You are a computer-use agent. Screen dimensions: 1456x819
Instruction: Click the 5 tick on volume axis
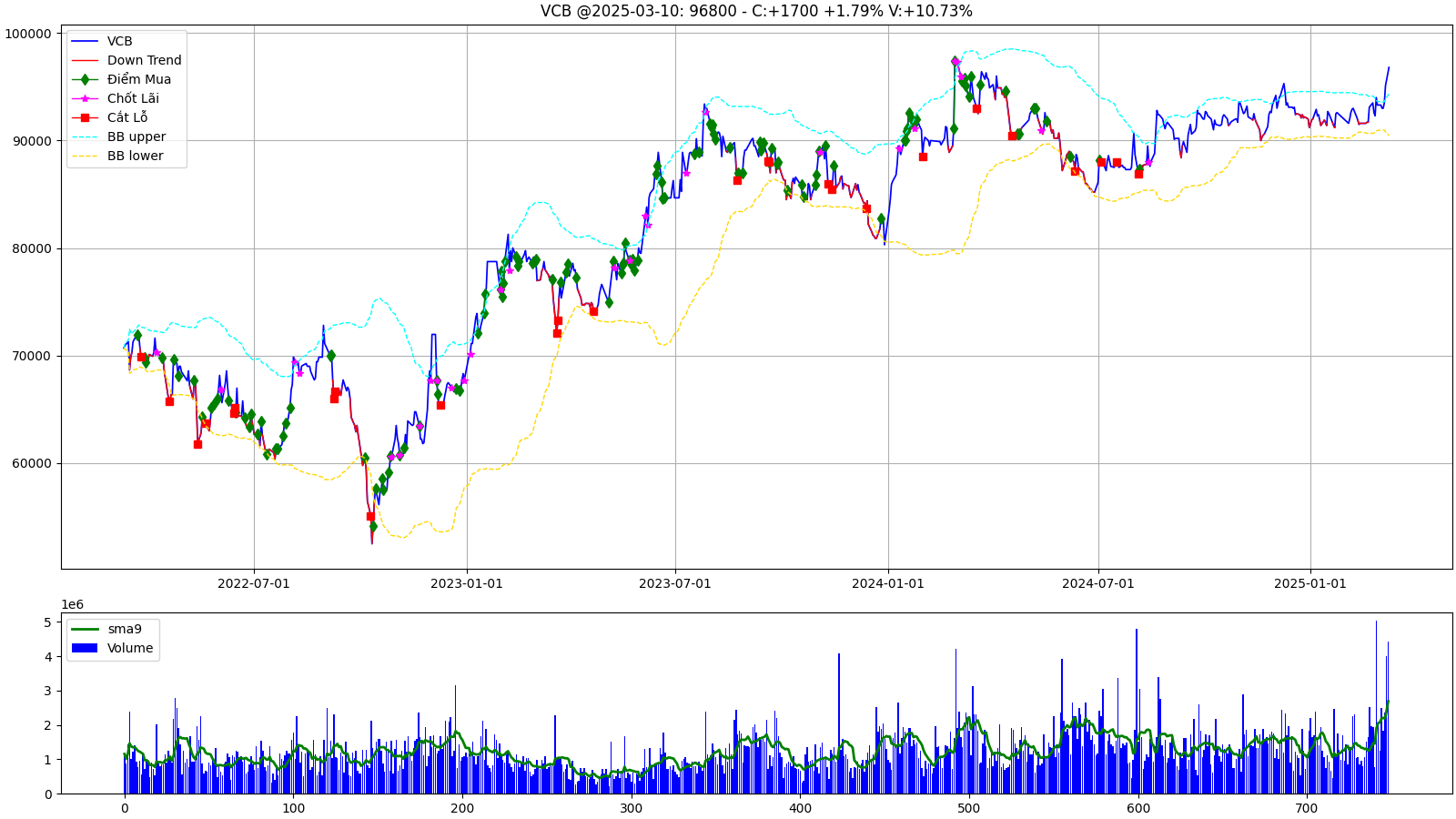click(x=48, y=622)
